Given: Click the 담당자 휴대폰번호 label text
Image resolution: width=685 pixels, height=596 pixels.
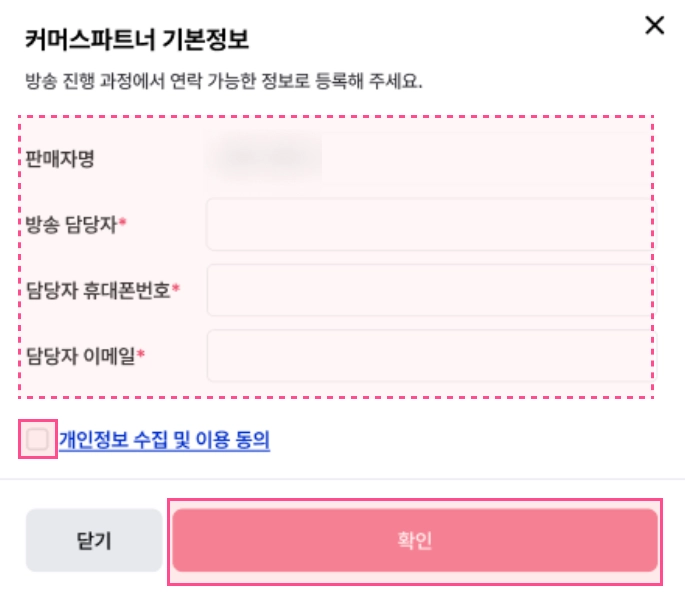Looking at the screenshot, I should tap(98, 290).
